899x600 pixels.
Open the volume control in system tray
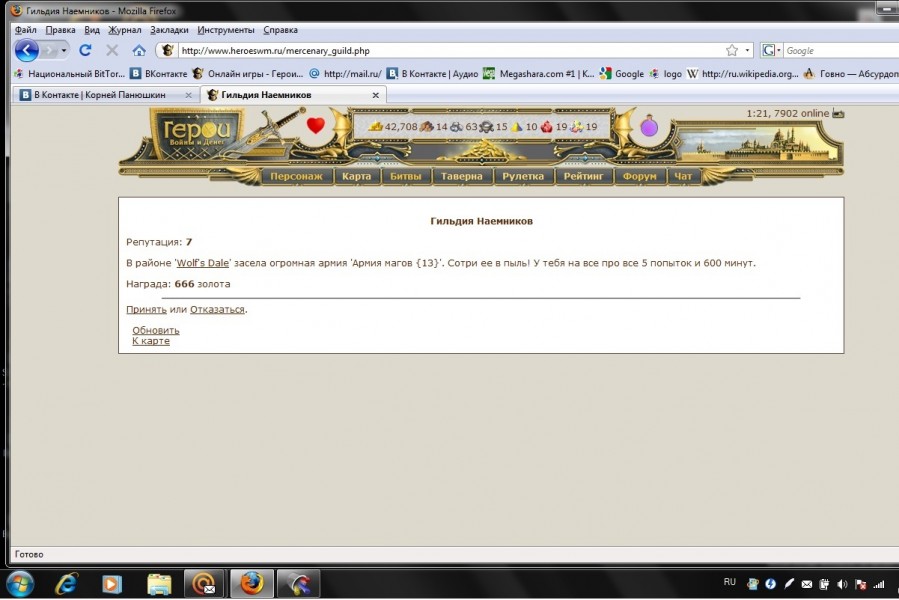[x=842, y=585]
